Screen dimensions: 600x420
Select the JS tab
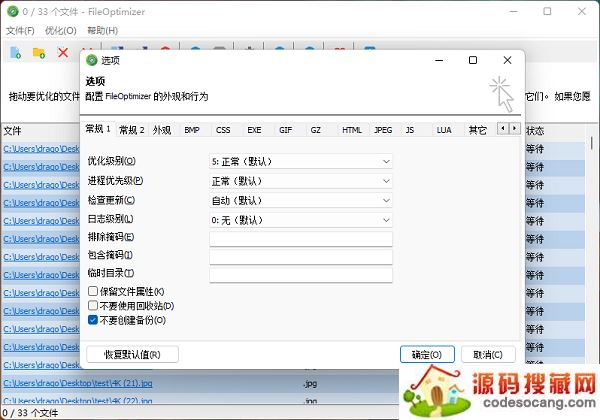pos(410,130)
